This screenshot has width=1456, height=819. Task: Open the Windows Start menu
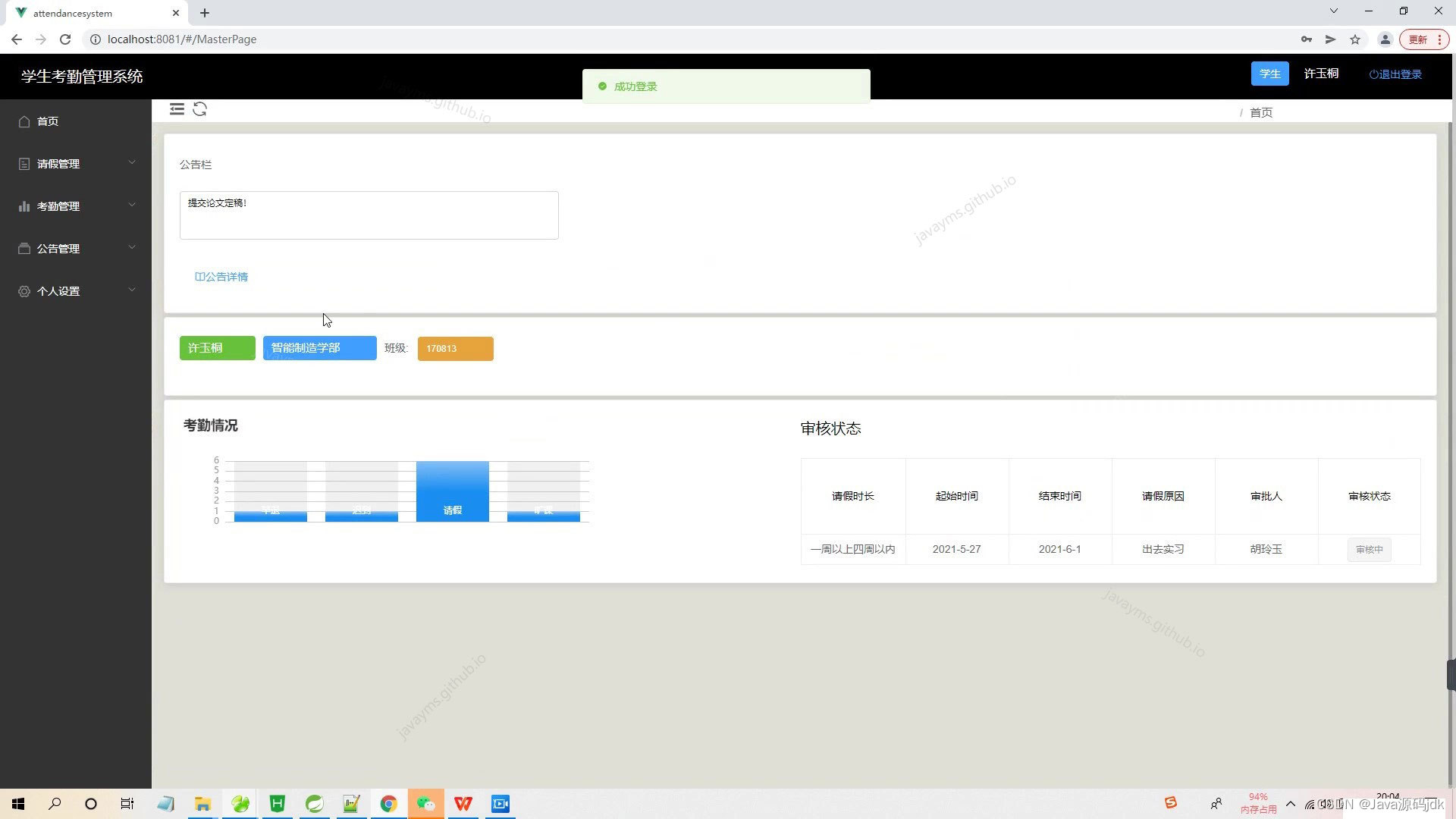tap(18, 804)
